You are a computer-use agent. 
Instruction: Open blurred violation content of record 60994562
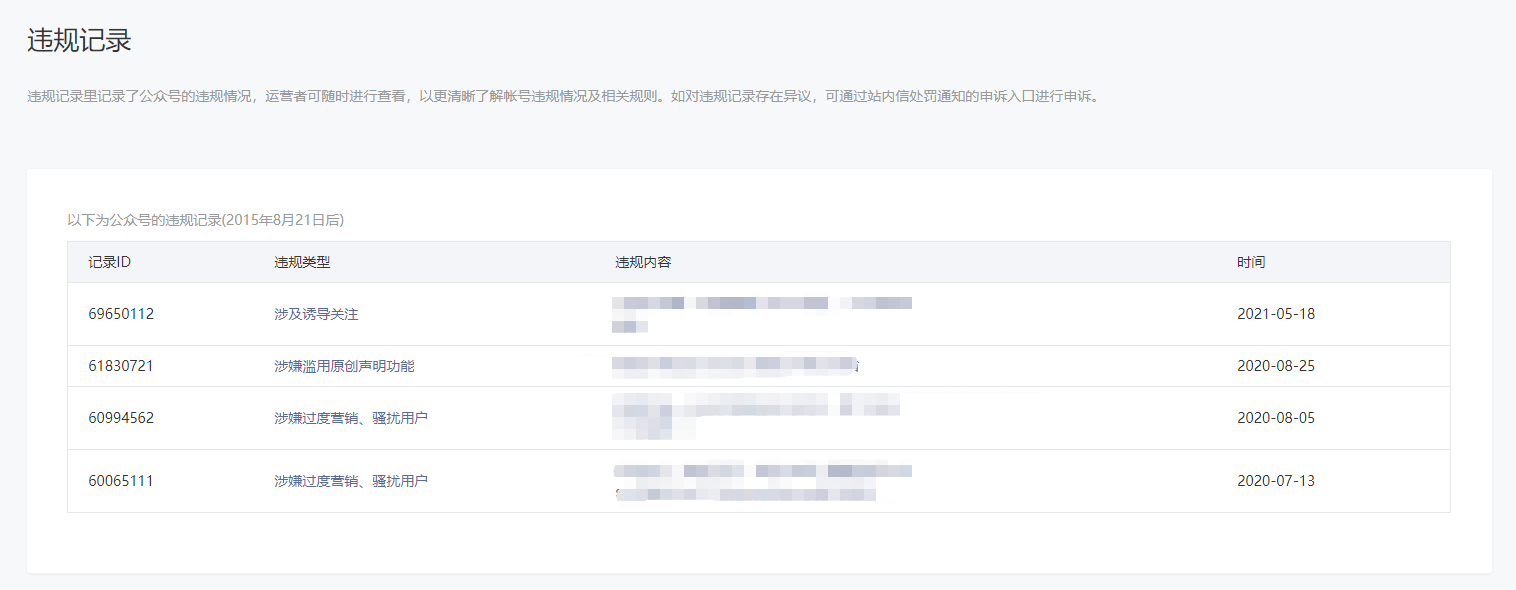pos(756,417)
